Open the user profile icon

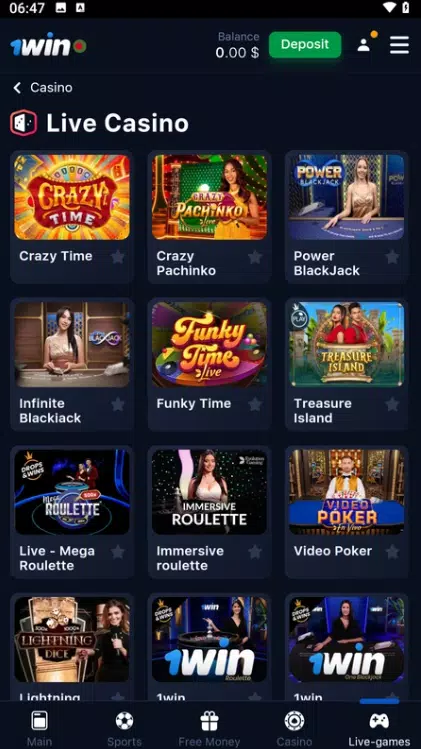[x=364, y=45]
